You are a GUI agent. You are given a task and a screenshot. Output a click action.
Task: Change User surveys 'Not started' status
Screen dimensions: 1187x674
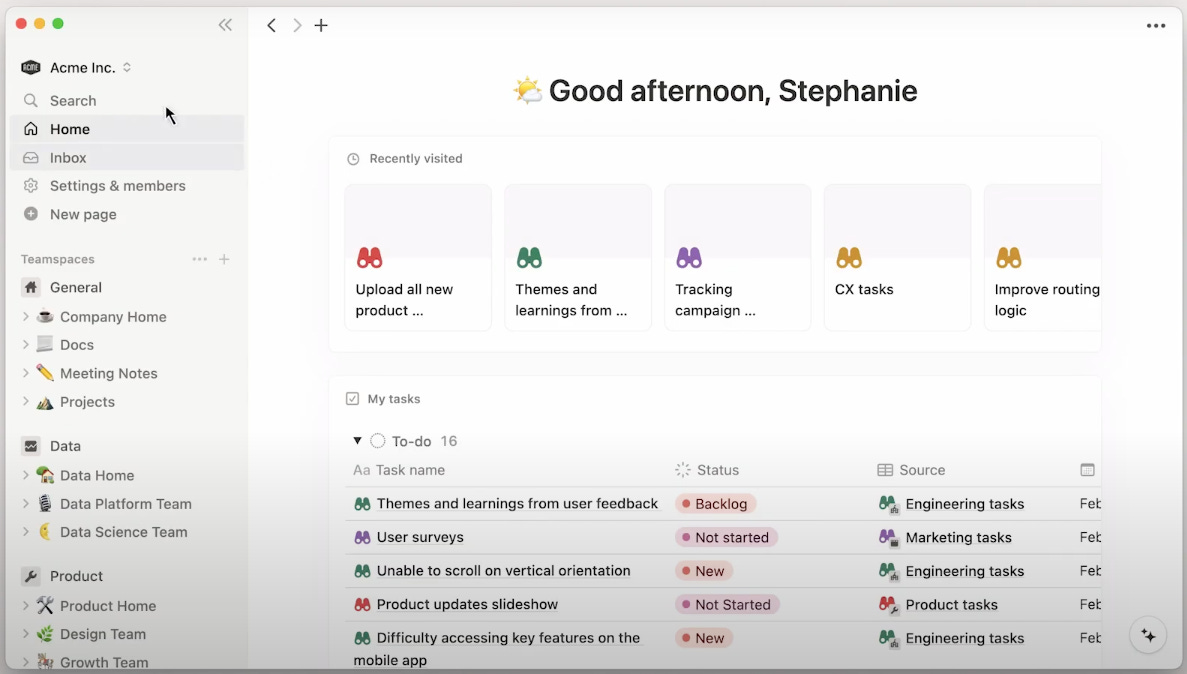coord(727,538)
